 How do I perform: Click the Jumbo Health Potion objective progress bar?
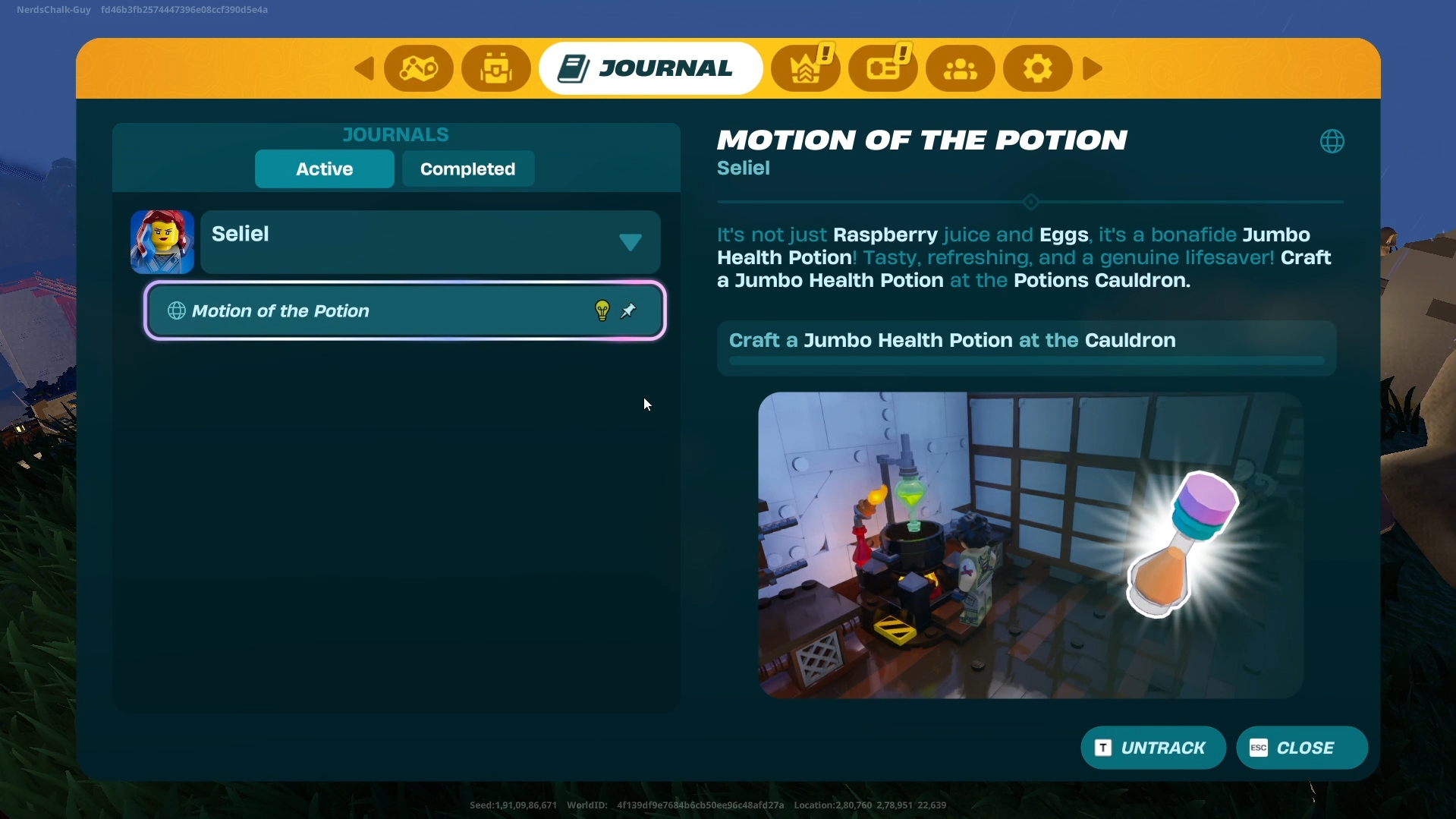(1026, 361)
